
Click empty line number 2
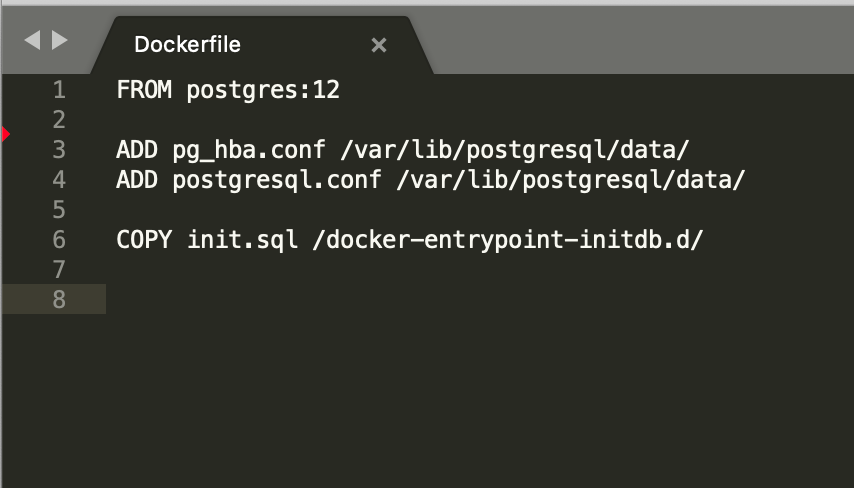click(x=59, y=120)
